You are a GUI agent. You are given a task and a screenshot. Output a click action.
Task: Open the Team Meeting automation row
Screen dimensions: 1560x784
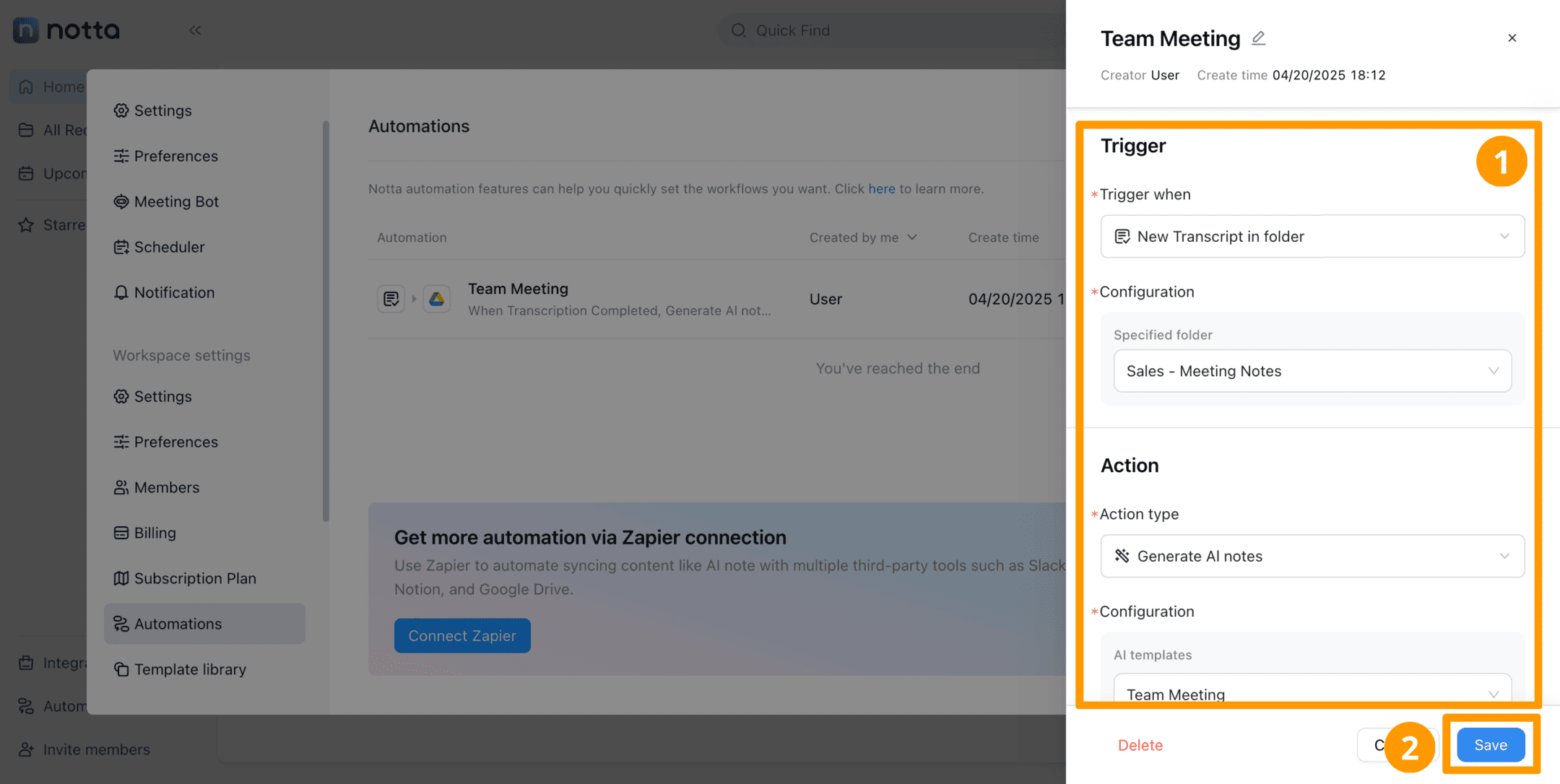(717, 299)
